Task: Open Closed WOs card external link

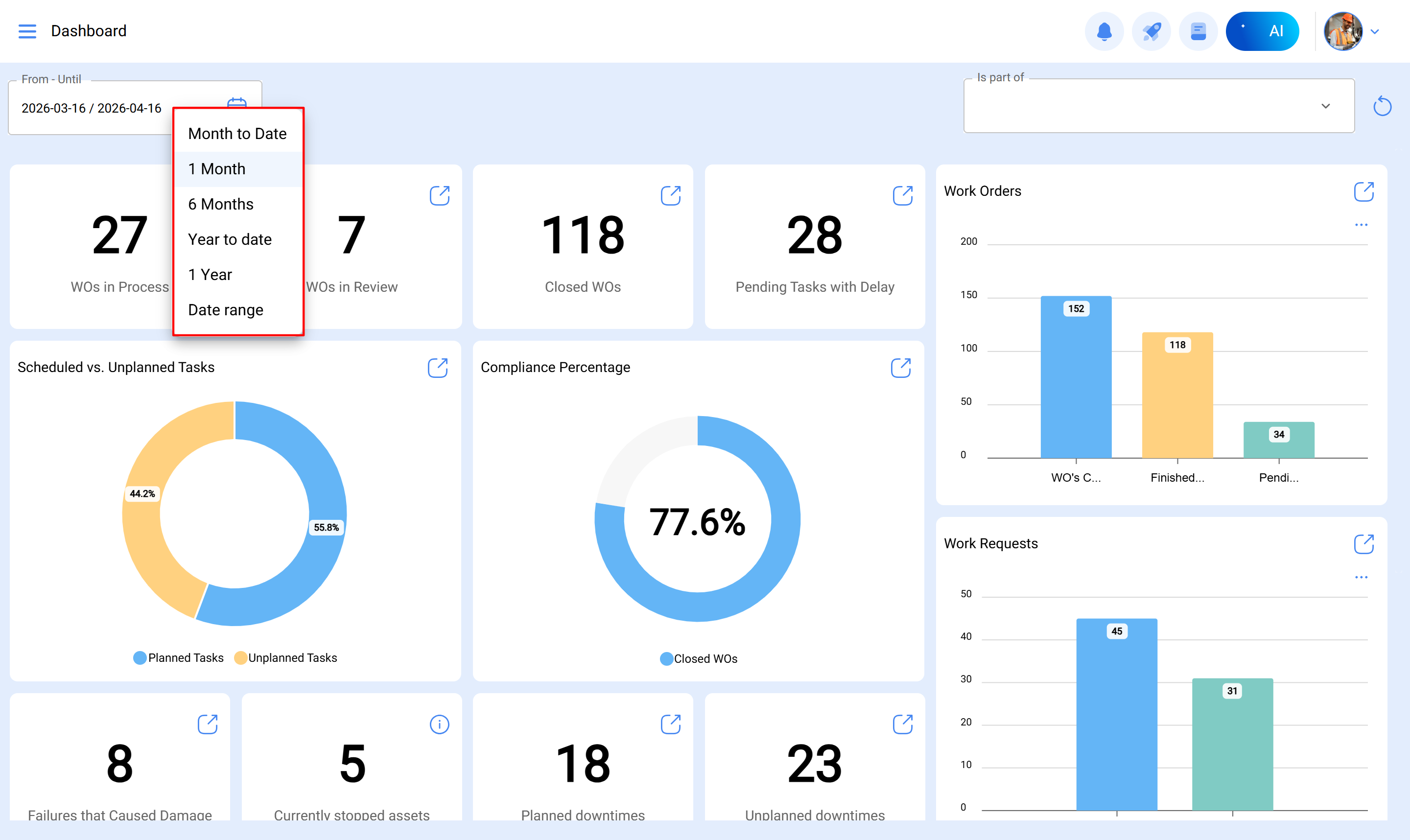Action: point(670,195)
